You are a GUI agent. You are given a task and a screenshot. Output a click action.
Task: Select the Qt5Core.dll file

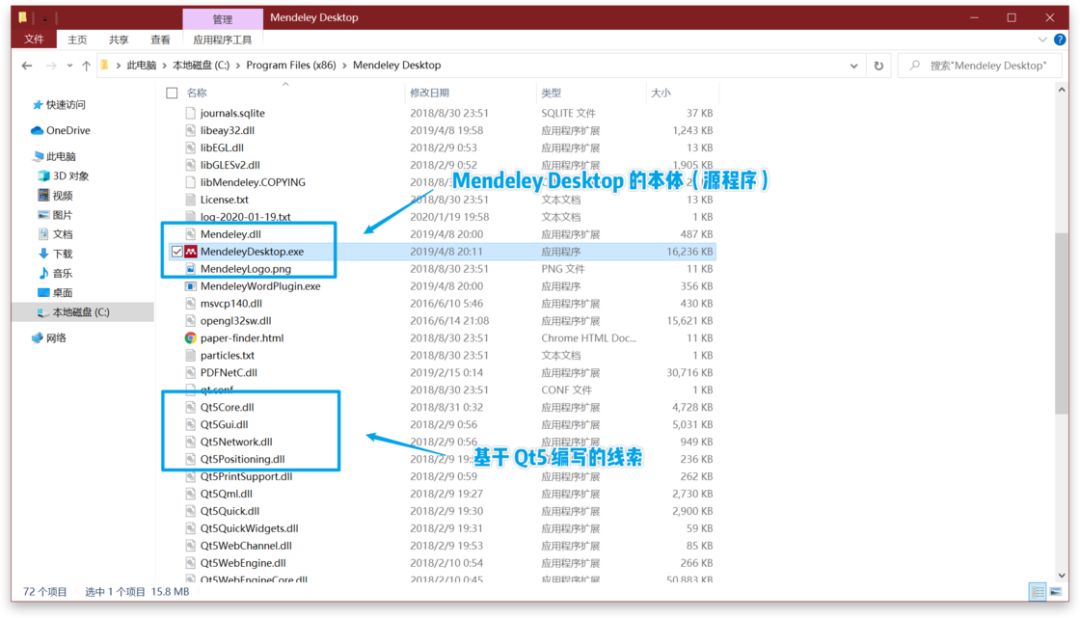coord(227,407)
